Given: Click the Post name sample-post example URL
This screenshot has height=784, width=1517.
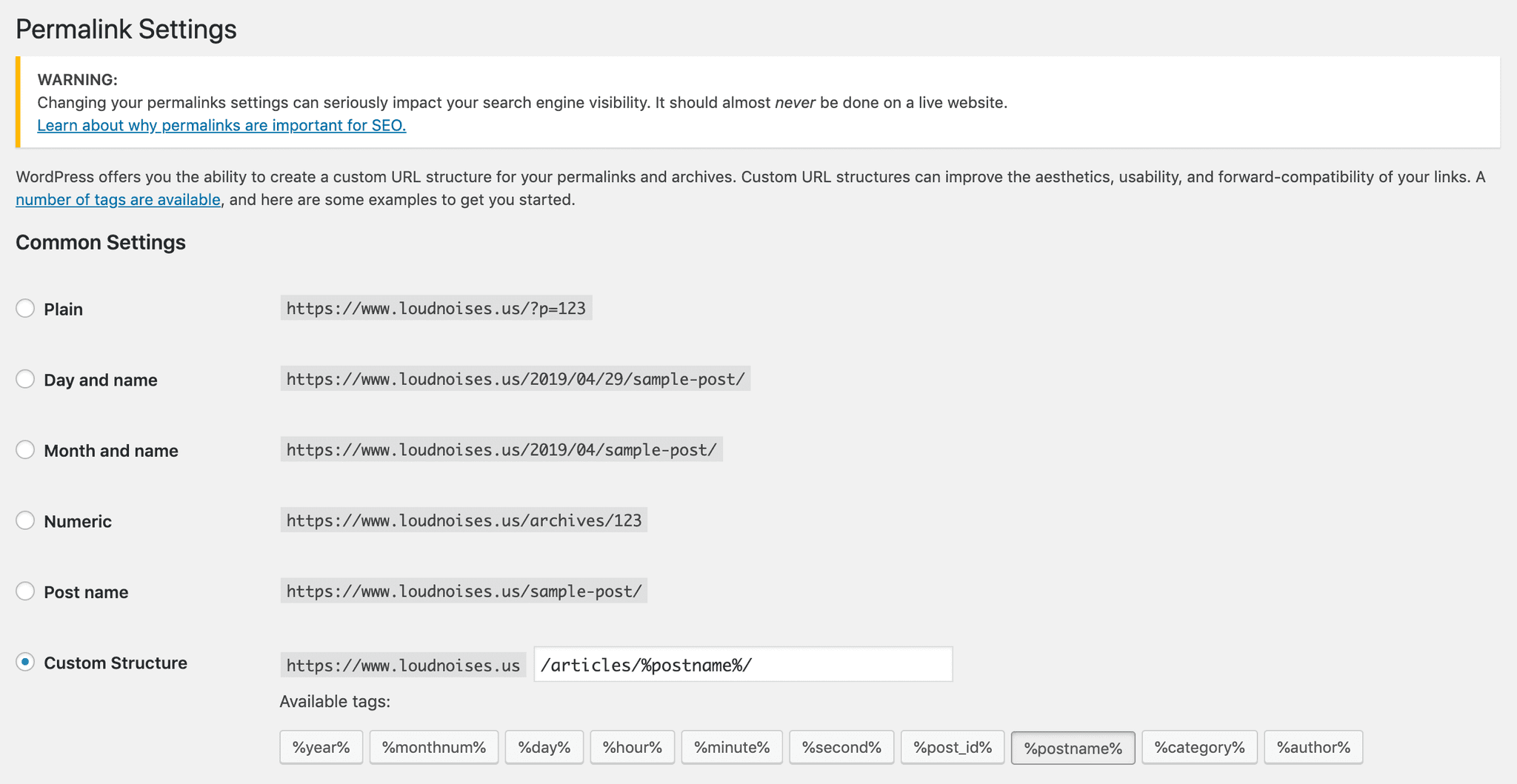Looking at the screenshot, I should [x=464, y=591].
